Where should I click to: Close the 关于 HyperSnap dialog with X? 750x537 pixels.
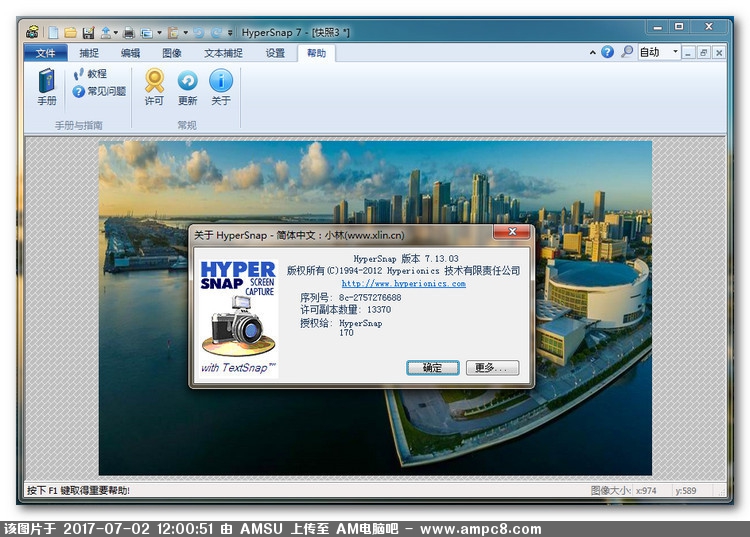[512, 232]
